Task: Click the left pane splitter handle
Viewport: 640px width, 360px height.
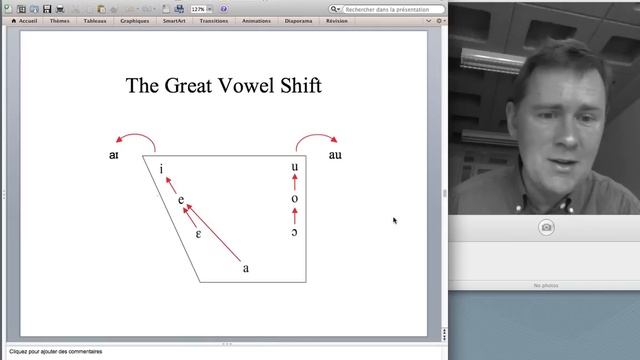Action: tap(4, 196)
